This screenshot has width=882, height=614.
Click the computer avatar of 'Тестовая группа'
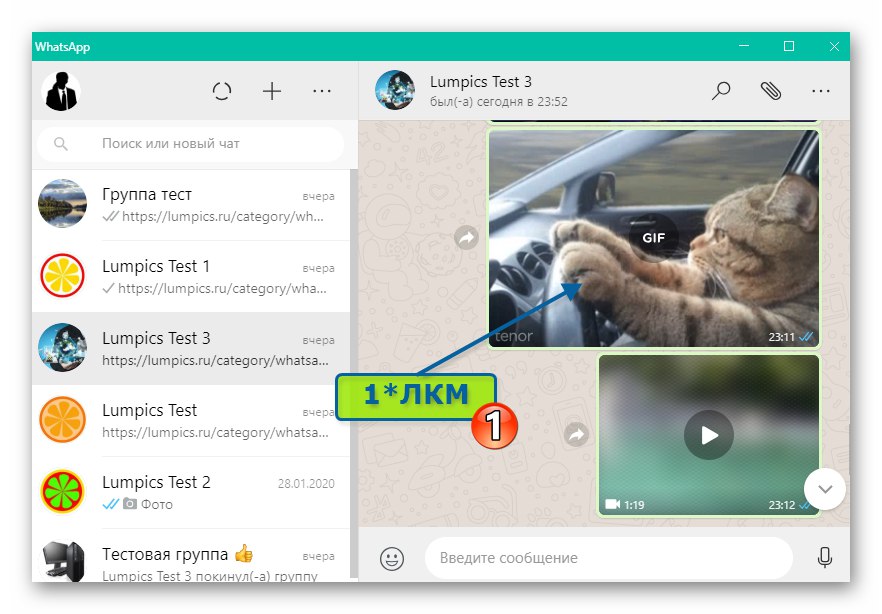(64, 561)
